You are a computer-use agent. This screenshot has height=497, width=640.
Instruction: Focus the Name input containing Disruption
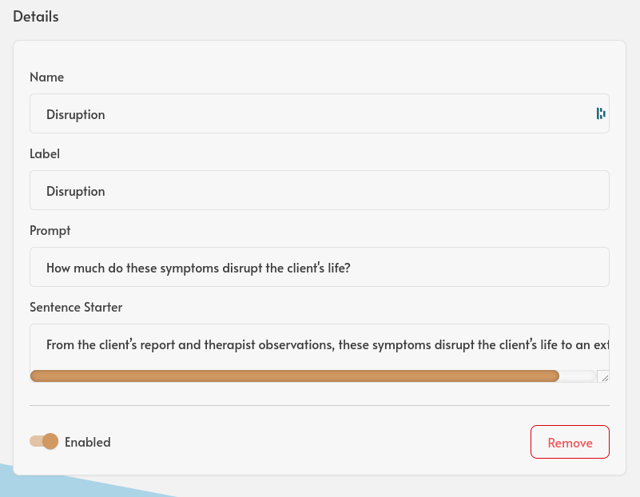point(319,113)
